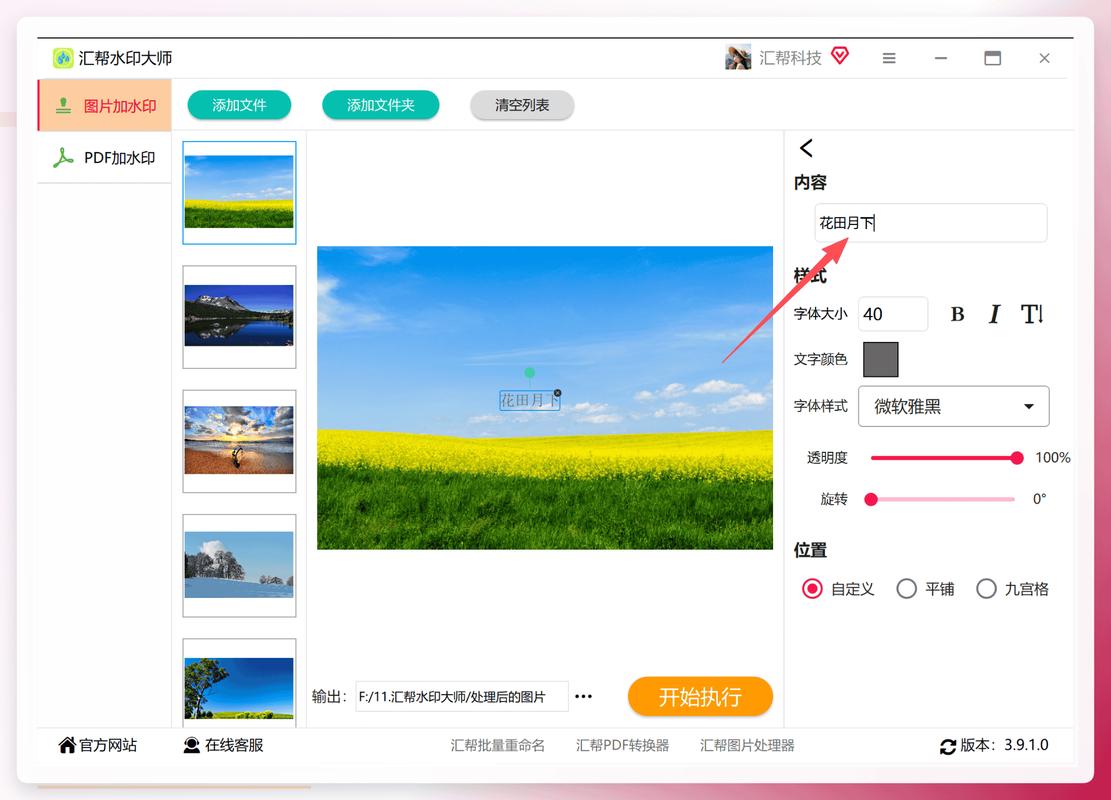Open 汇帮批量重命名 link

497,745
